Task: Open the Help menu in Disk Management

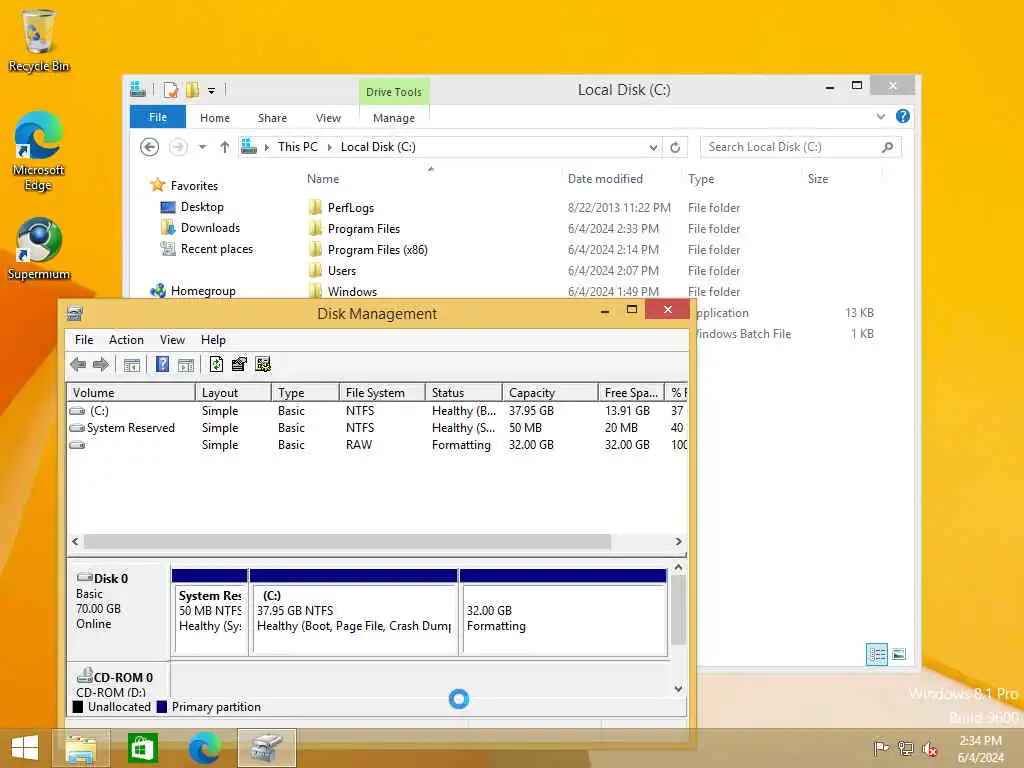Action: (x=213, y=340)
